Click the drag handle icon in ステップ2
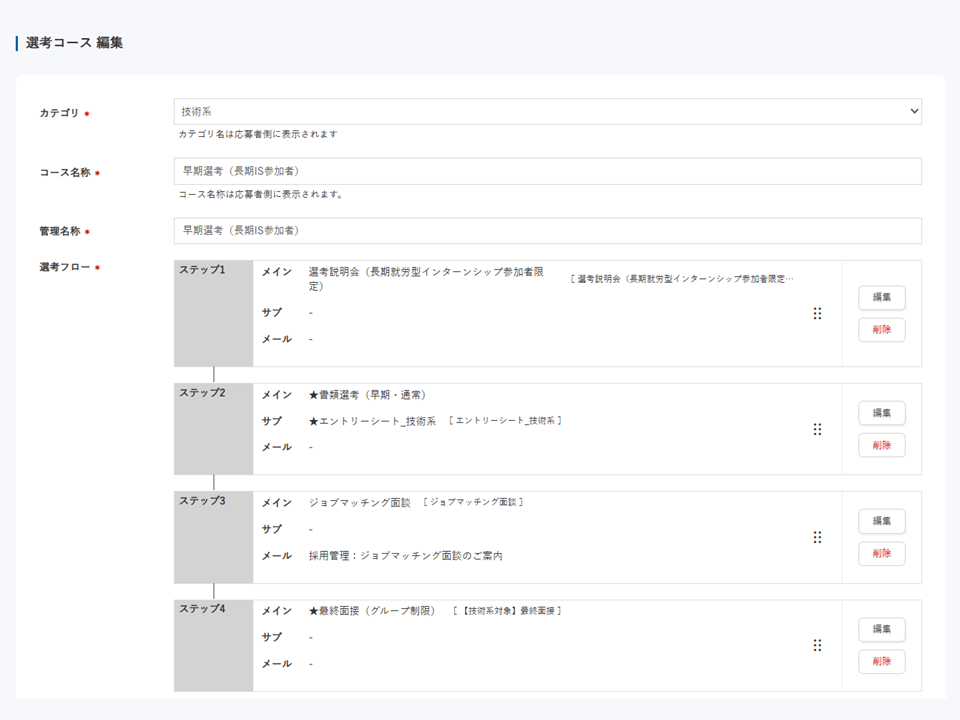The image size is (960, 720). point(817,429)
